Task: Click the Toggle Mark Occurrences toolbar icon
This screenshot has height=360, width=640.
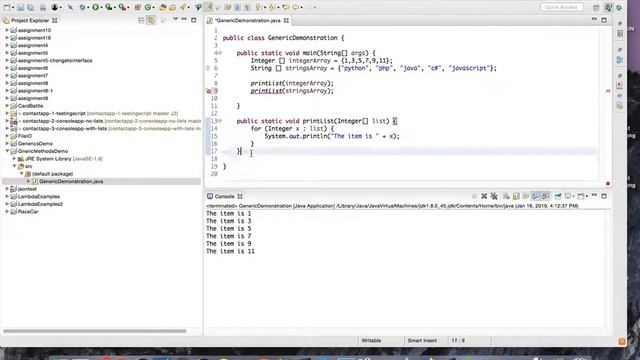Action: click(209, 7)
